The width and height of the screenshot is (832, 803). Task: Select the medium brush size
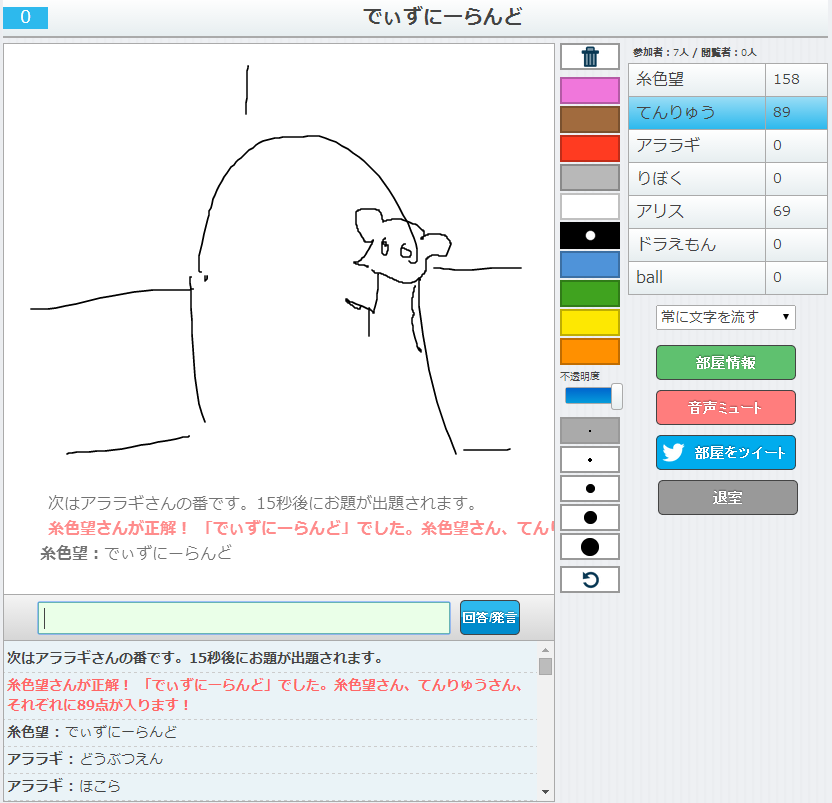tap(590, 488)
